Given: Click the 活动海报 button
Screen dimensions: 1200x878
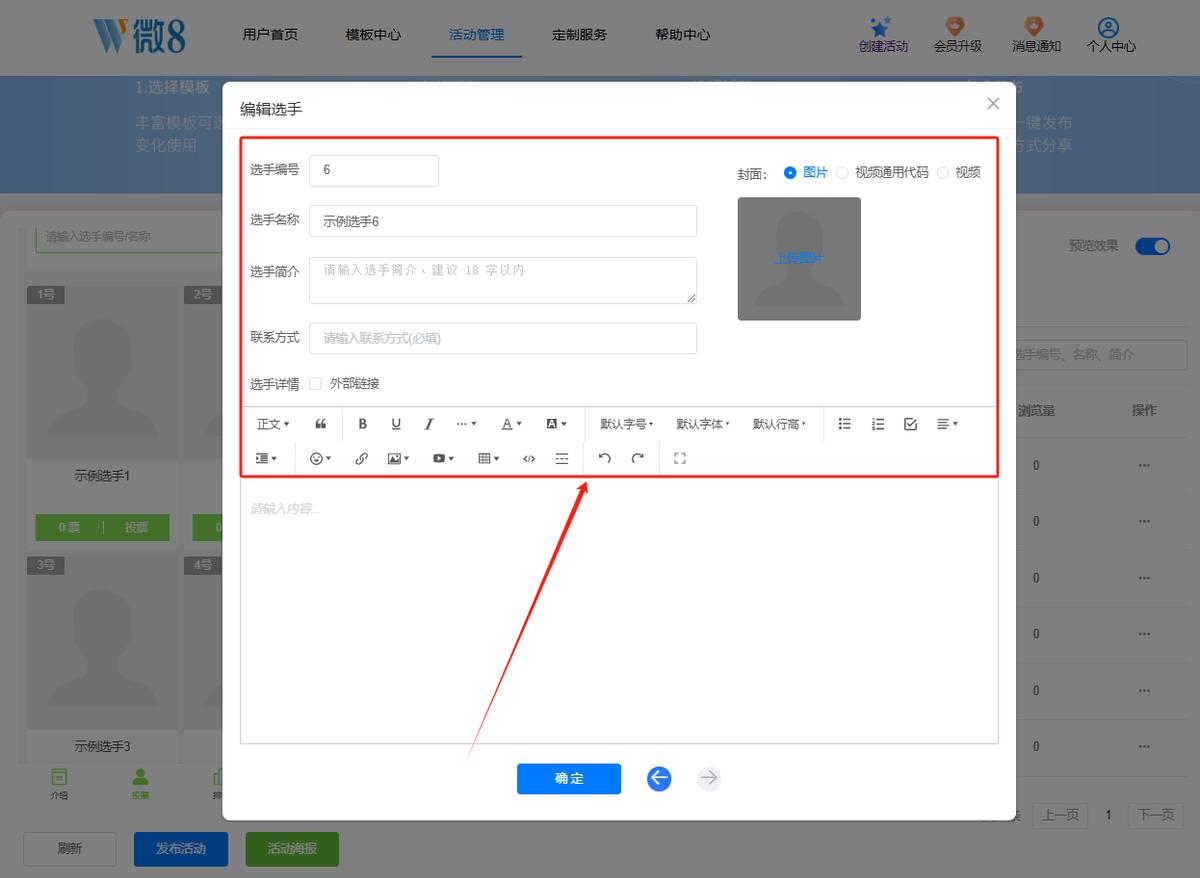Looking at the screenshot, I should point(292,848).
